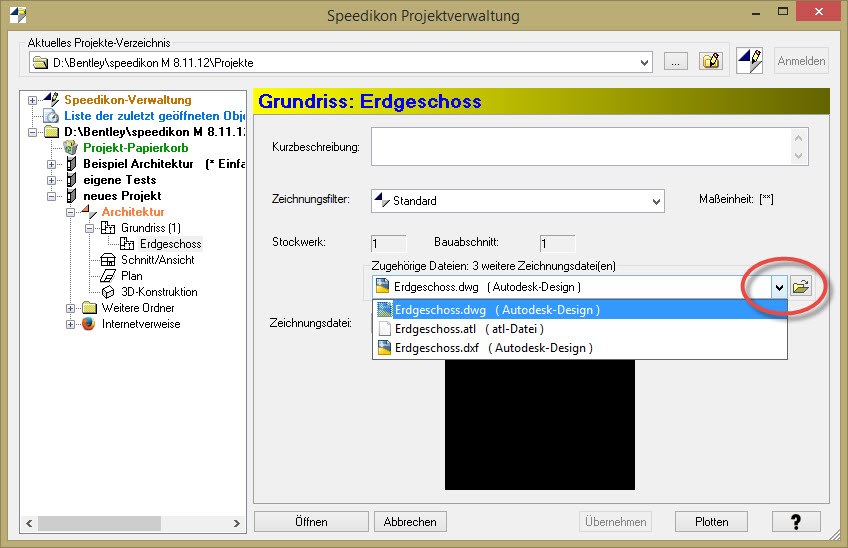Image resolution: width=848 pixels, height=548 pixels.
Task: Collapse the Grundriss (1) node
Action: pos(89,228)
